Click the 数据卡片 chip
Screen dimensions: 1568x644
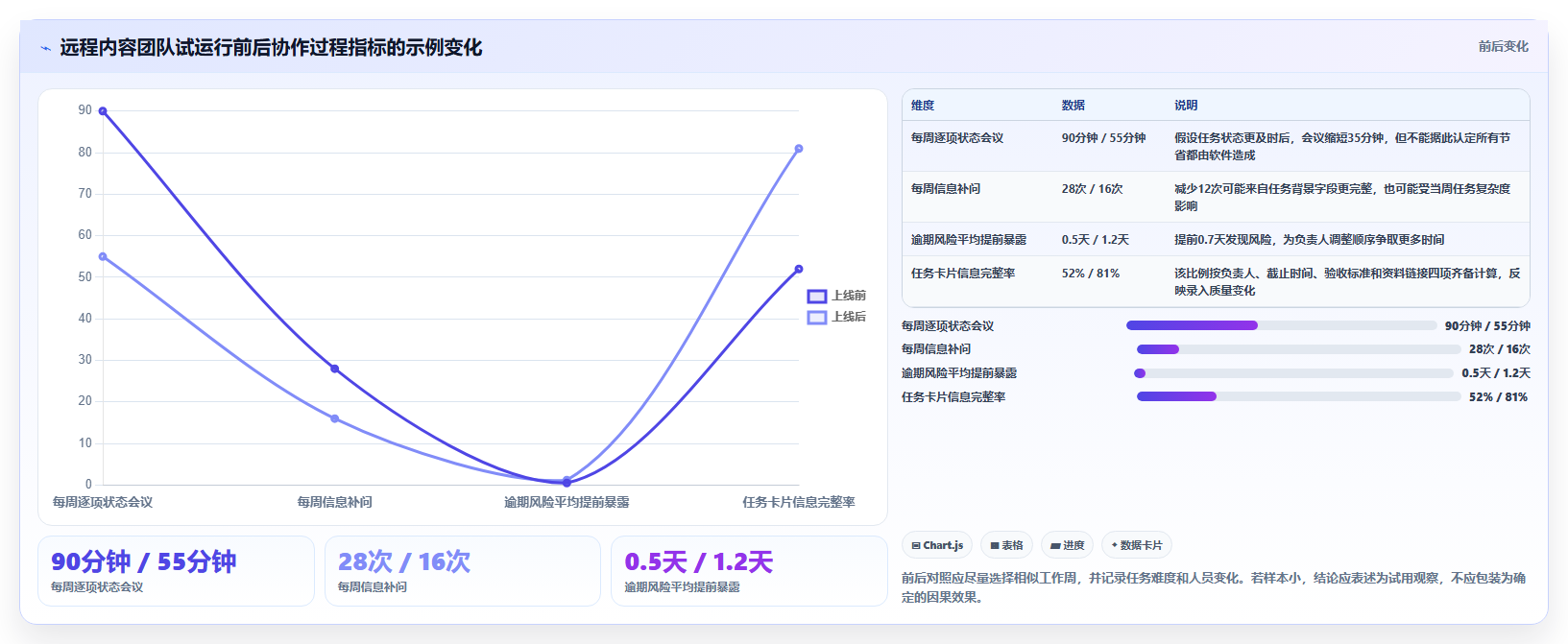(1137, 545)
